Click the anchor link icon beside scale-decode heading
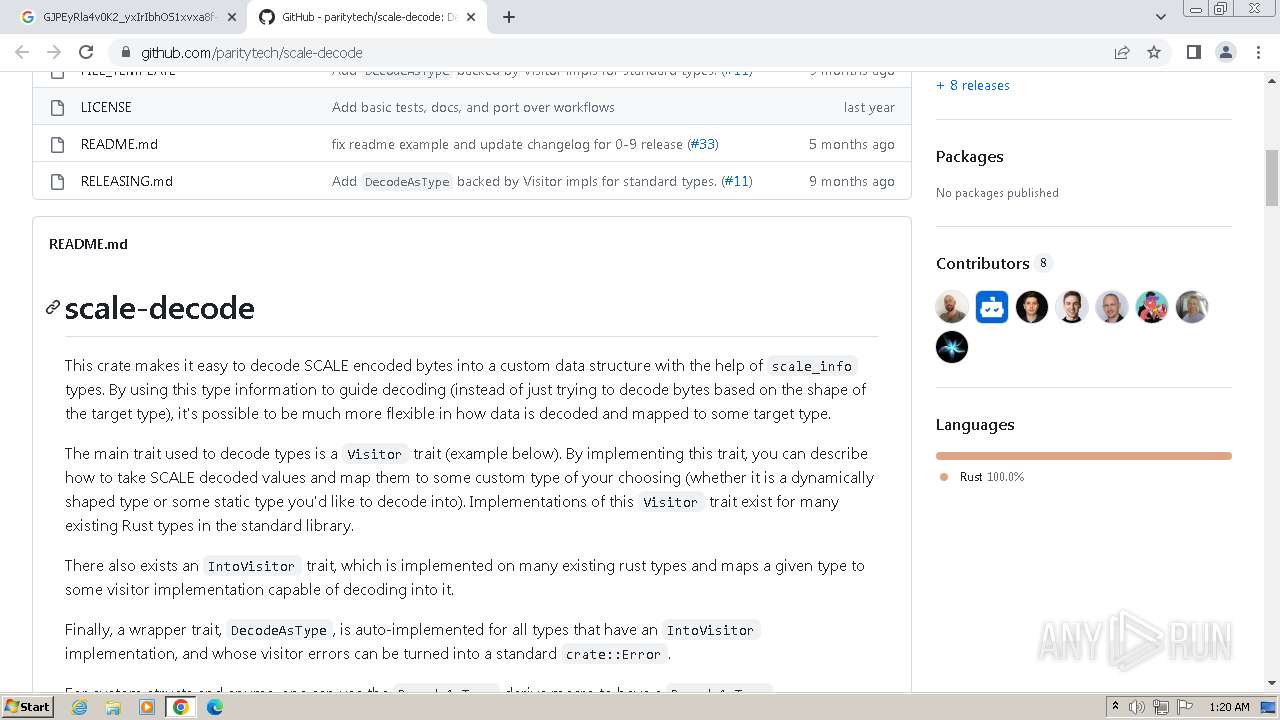Image resolution: width=1280 pixels, height=720 pixels. [53, 308]
